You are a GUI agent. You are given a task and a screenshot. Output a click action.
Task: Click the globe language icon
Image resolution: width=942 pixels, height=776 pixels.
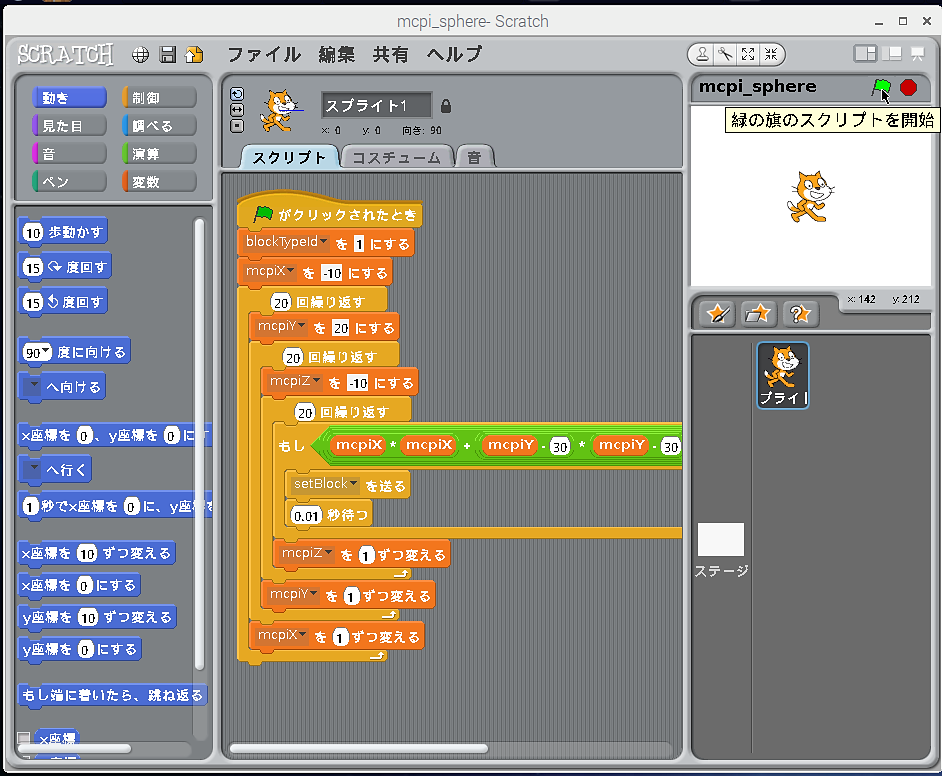click(x=141, y=54)
